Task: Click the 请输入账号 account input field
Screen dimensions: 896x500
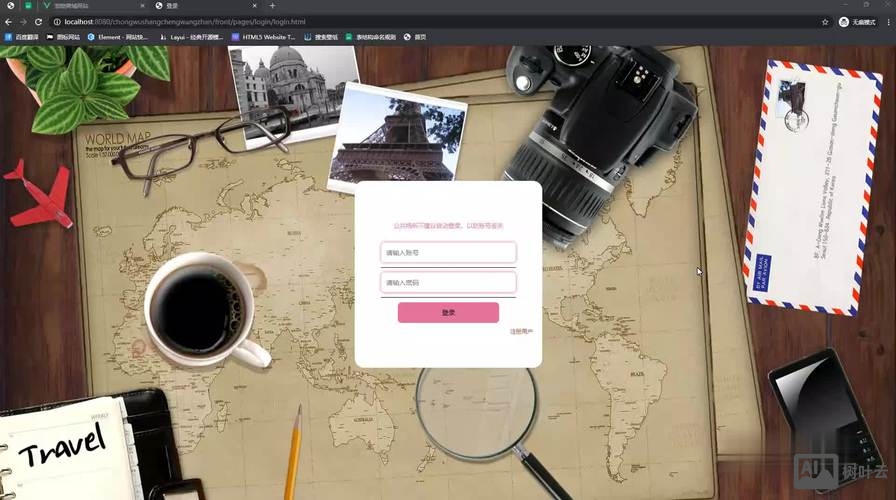Action: pyautogui.click(x=448, y=253)
